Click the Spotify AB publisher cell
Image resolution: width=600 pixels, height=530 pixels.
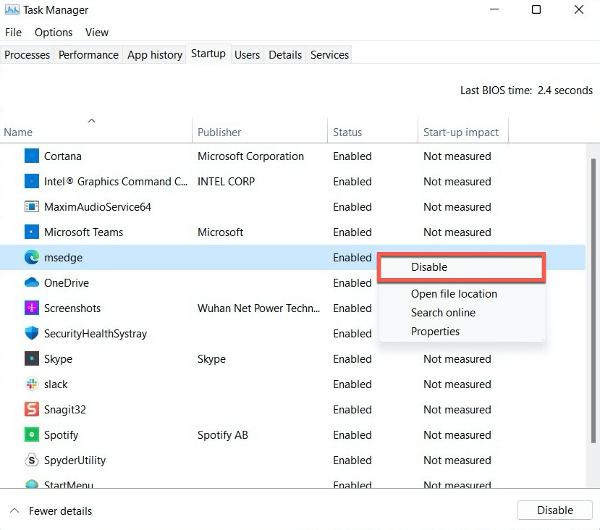(x=223, y=435)
